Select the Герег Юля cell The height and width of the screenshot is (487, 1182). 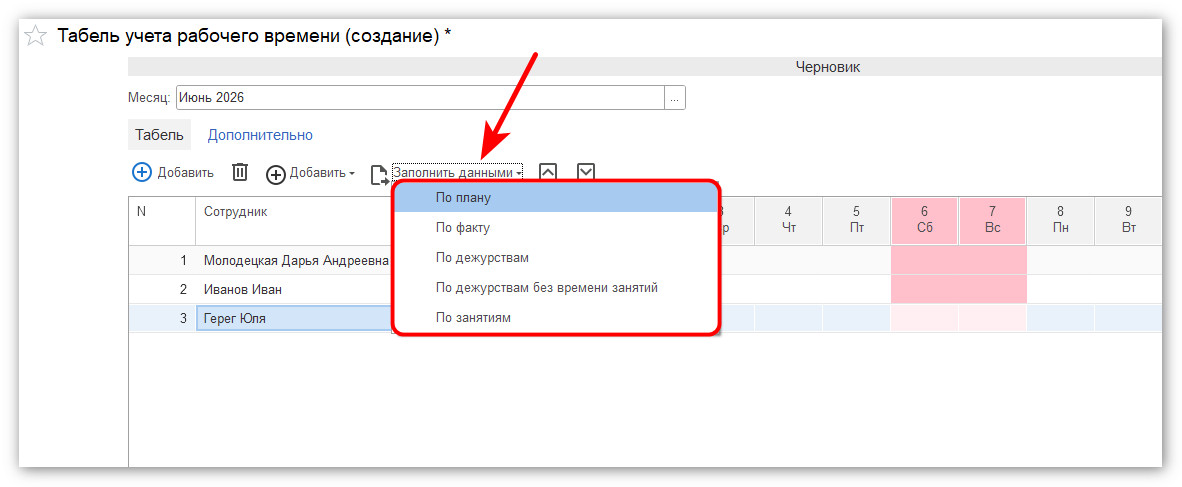tap(294, 318)
